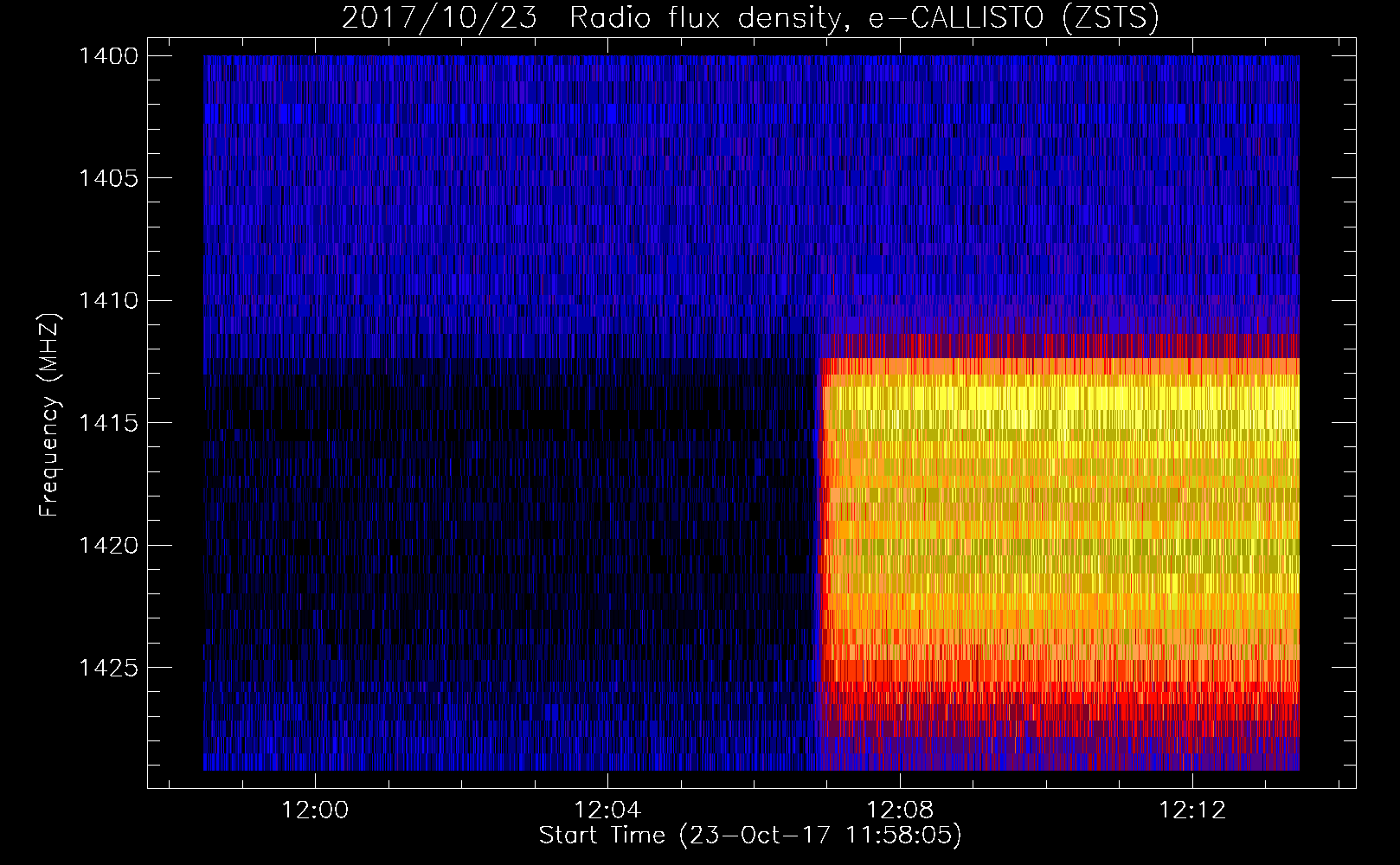The image size is (1400, 865).
Task: Click the 'Start Time (23-Oct-17 11:58:05)' label
Action: click(750, 836)
